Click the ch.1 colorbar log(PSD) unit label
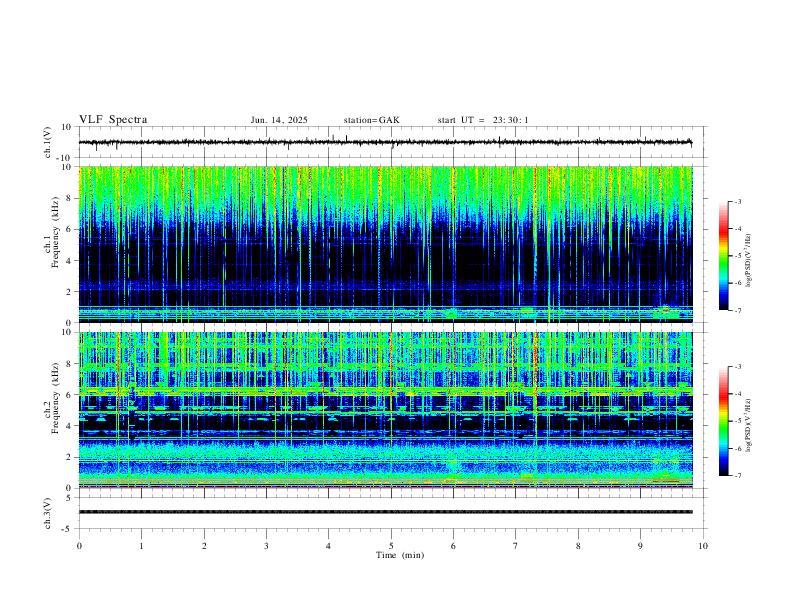Screen dimensions: 792x612 (x=749, y=260)
